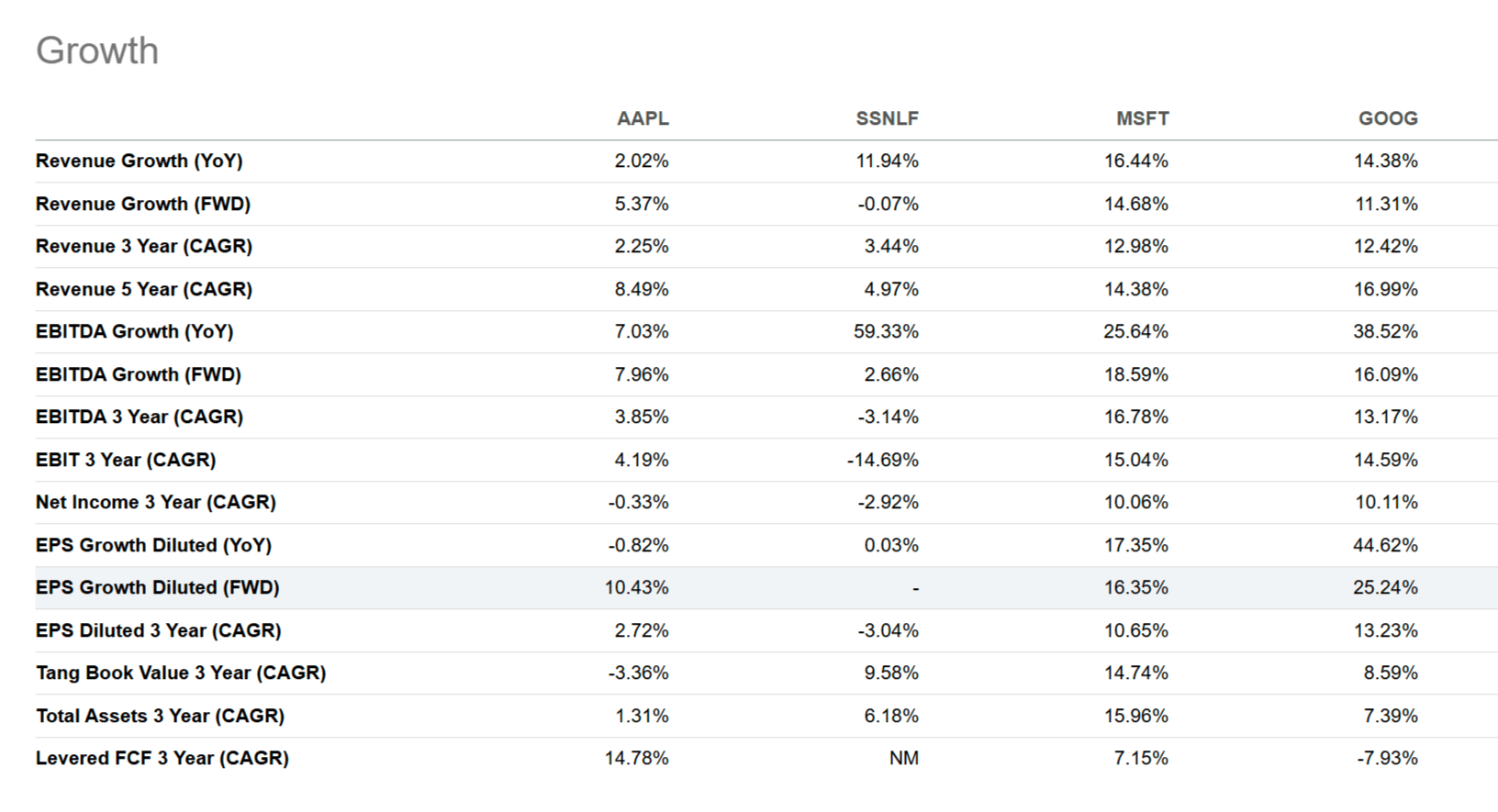This screenshot has width=1498, height=812.
Task: Select the EBITDA Growth (YoY) row label
Action: click(135, 331)
